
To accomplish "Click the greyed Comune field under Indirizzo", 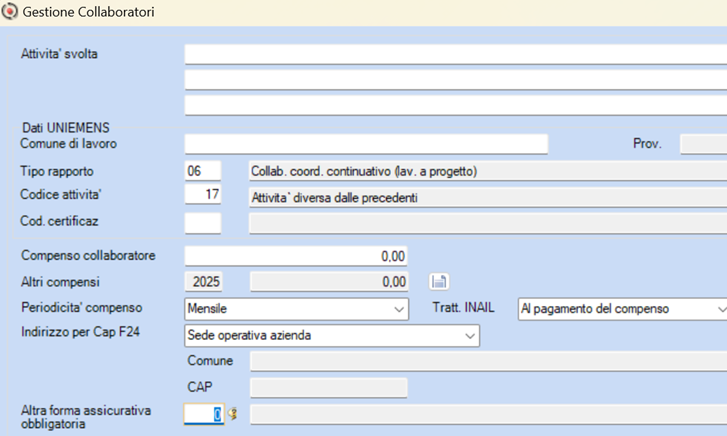I will [489, 361].
